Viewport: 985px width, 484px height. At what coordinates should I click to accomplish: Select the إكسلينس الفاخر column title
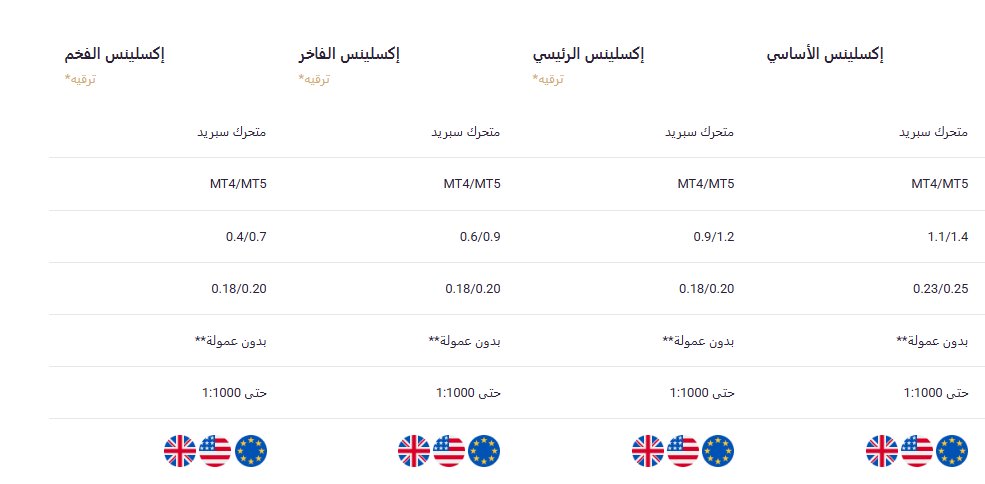click(x=349, y=55)
